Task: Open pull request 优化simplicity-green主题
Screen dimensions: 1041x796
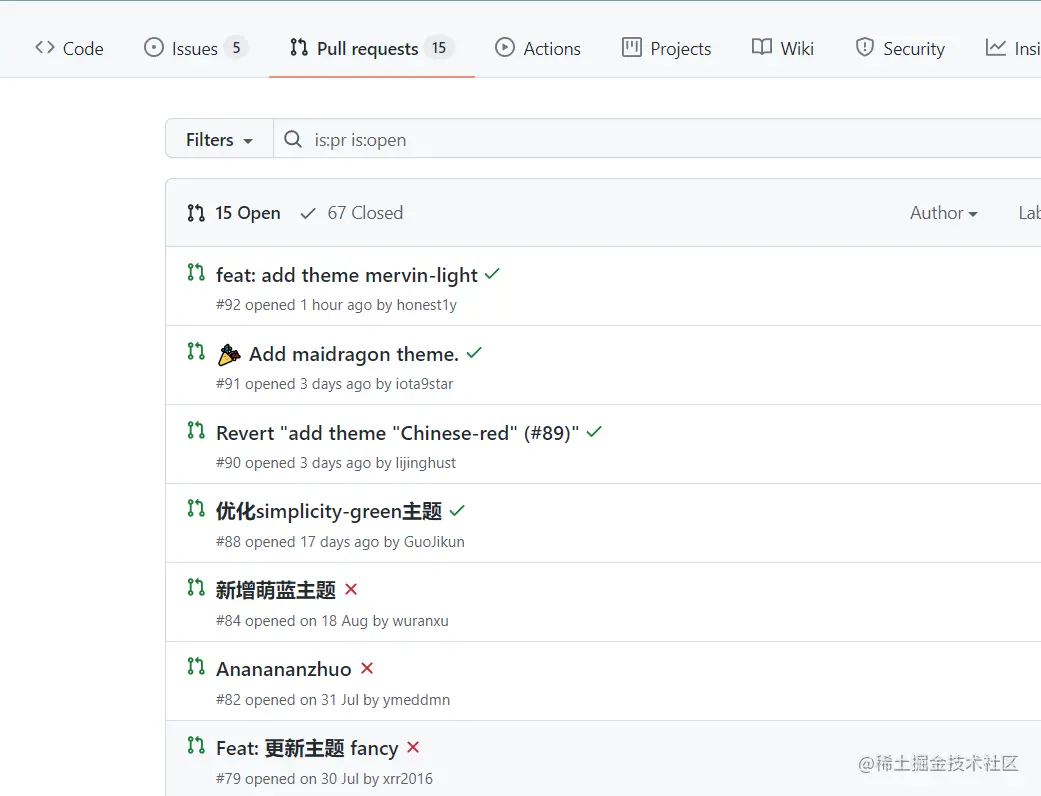Action: (x=329, y=511)
